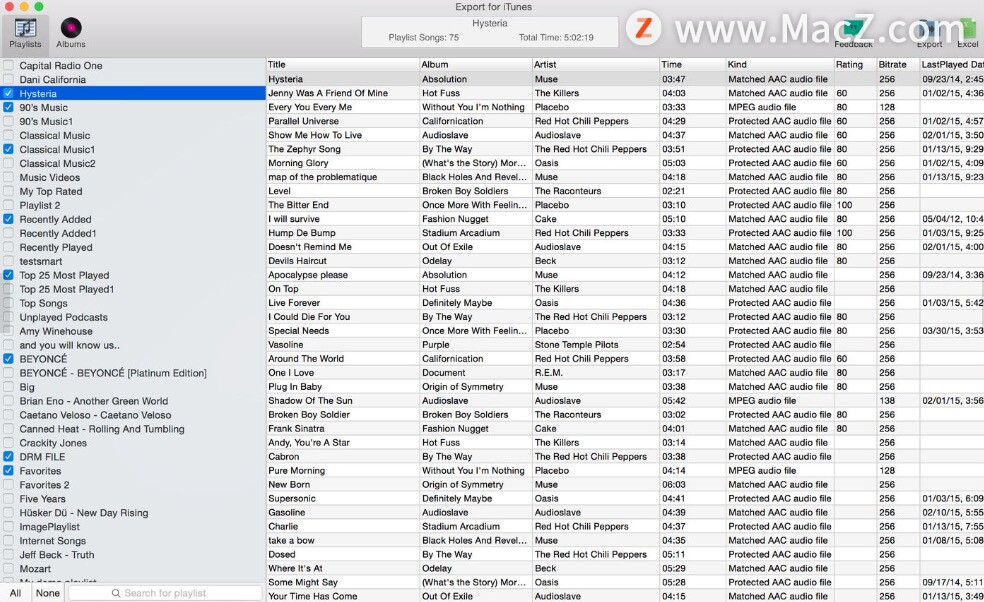Check the Mozart playlist checkbox

point(8,569)
